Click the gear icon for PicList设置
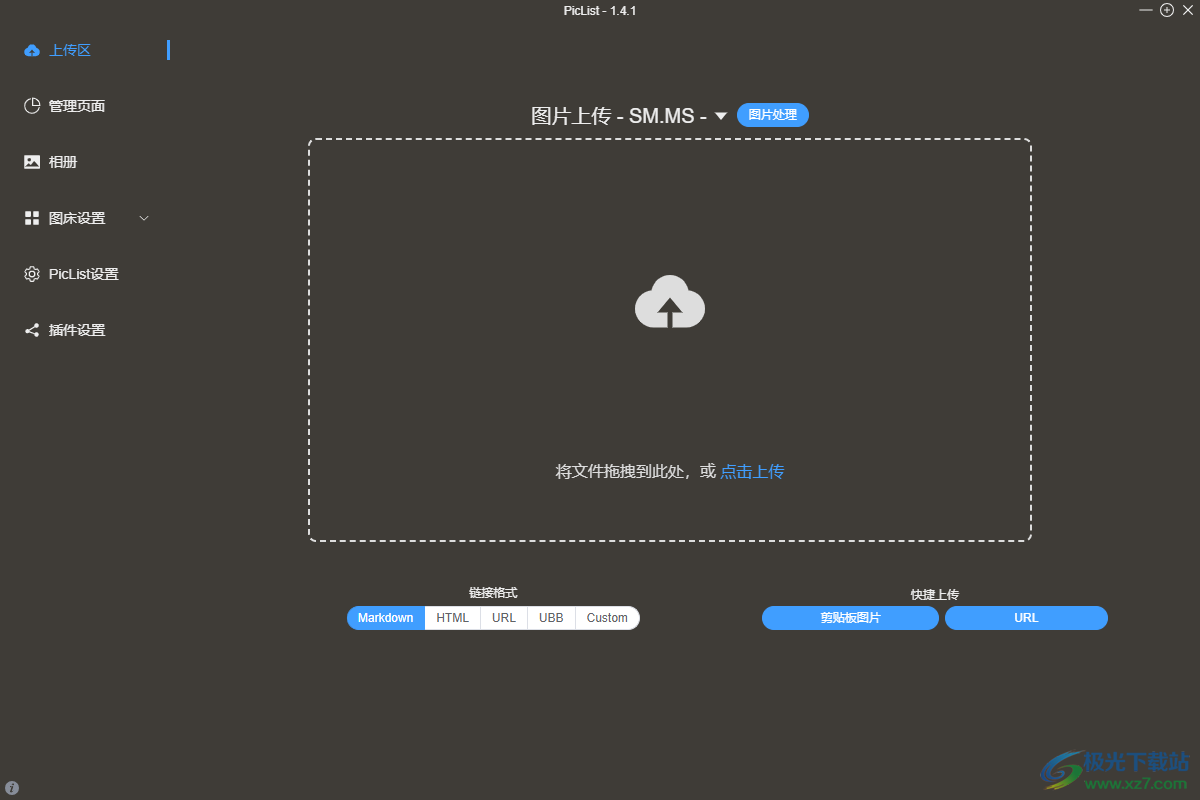The height and width of the screenshot is (800, 1200). 32,274
